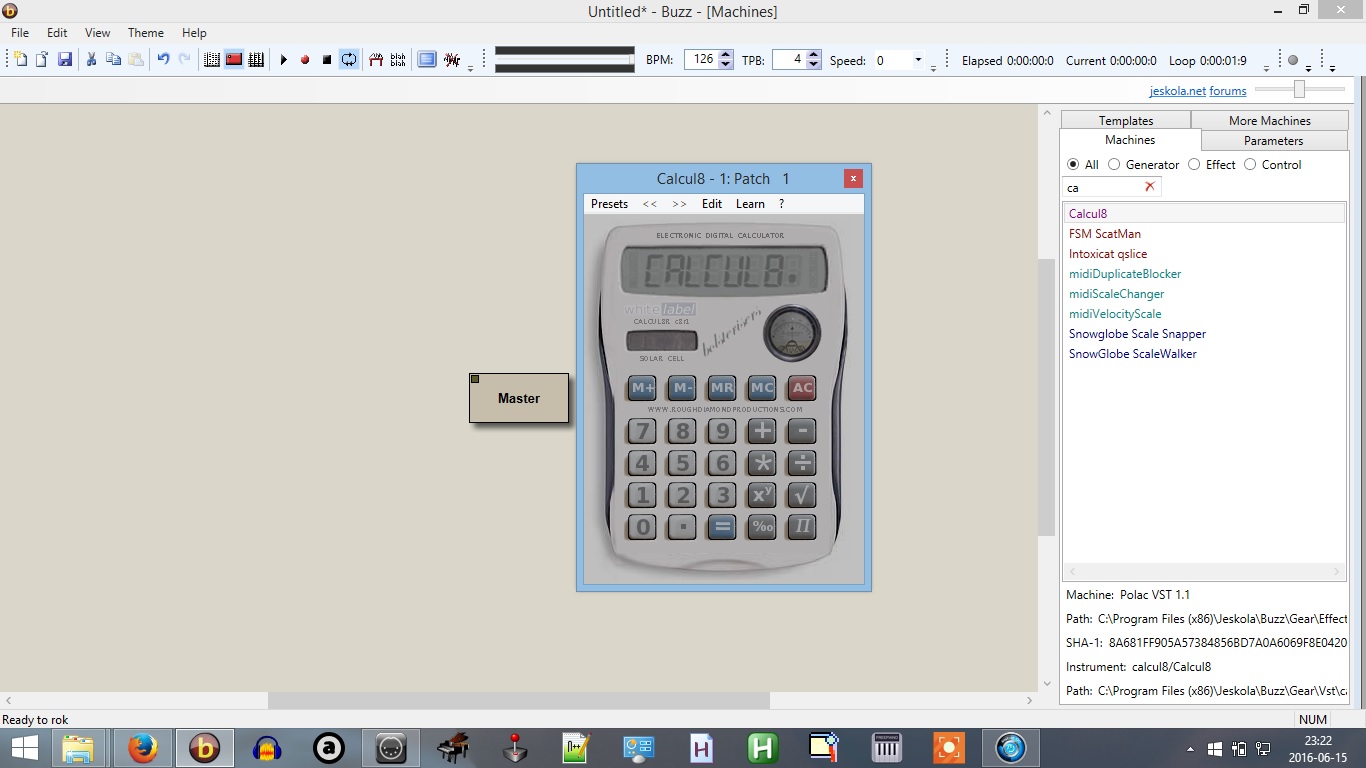The width and height of the screenshot is (1366, 768).
Task: Select the Effect radio button
Action: [x=1193, y=164]
